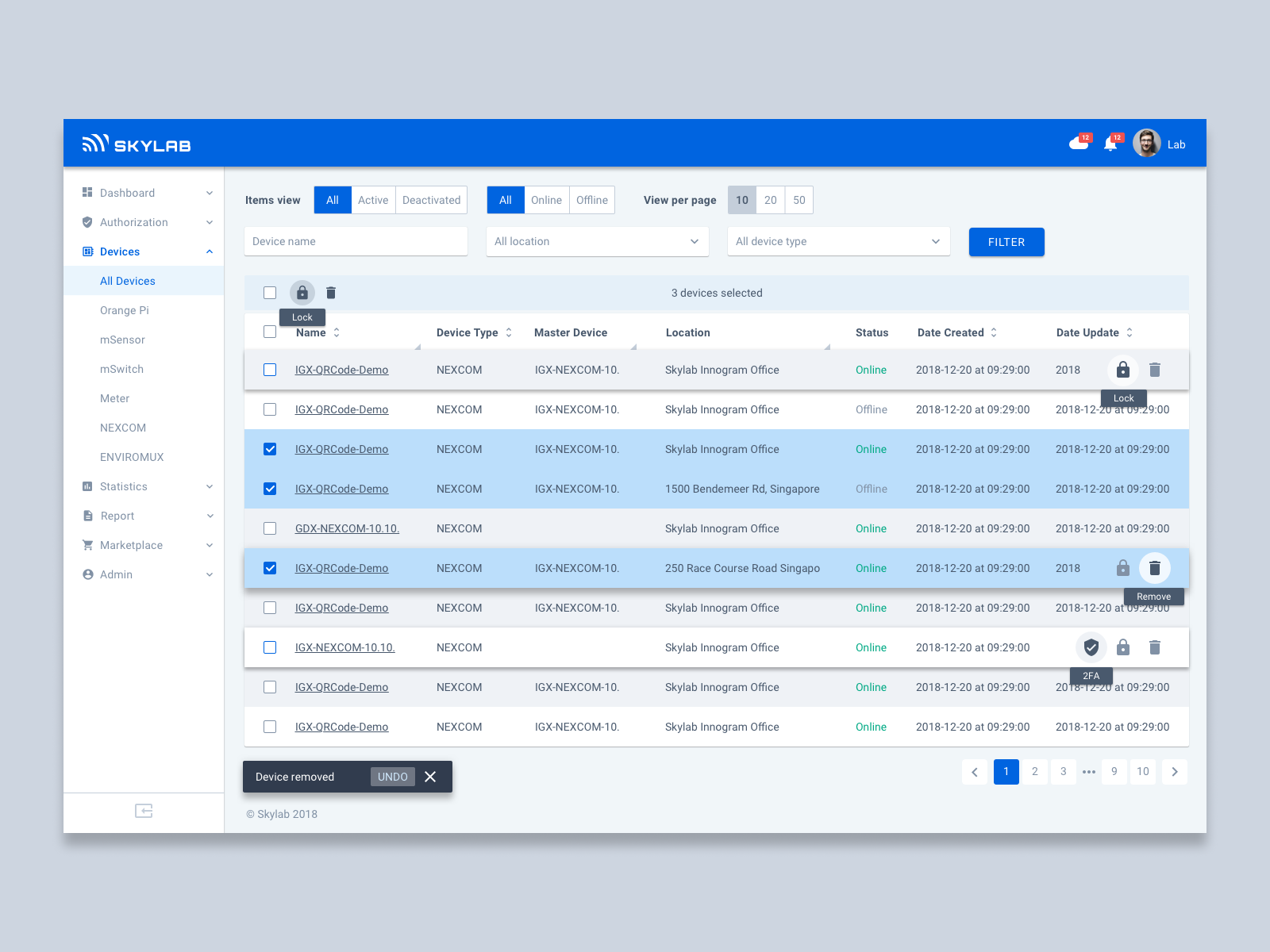Open the All location dropdown
The width and height of the screenshot is (1270, 952).
coord(597,241)
